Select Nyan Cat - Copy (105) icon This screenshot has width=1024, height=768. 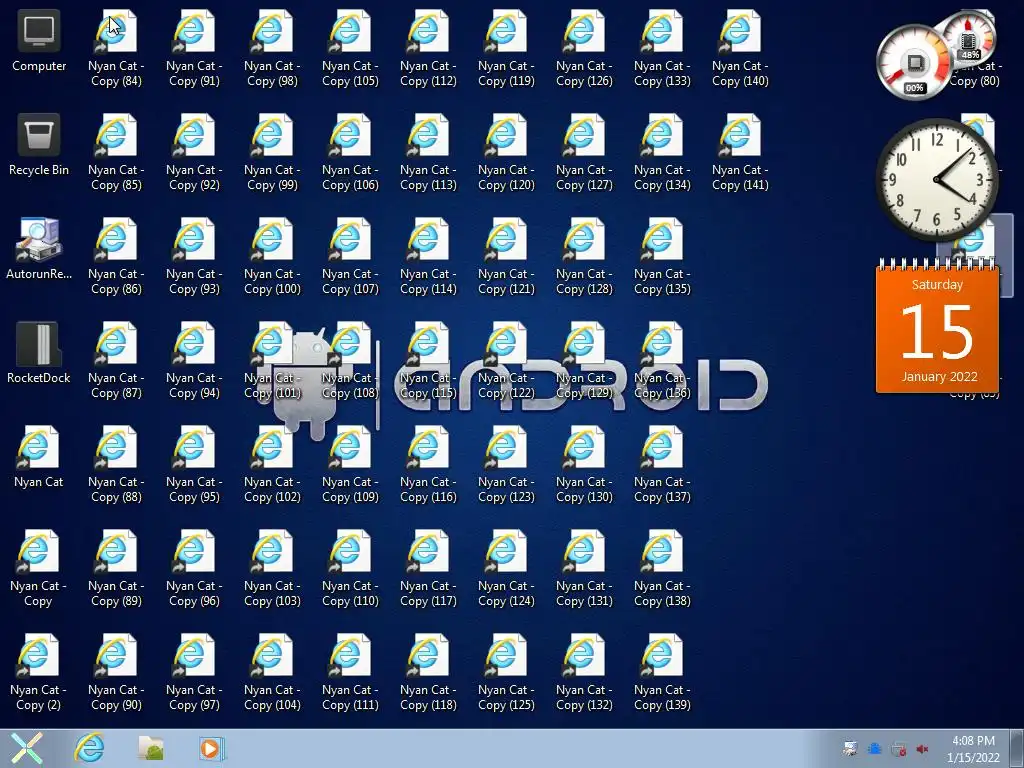tap(350, 49)
